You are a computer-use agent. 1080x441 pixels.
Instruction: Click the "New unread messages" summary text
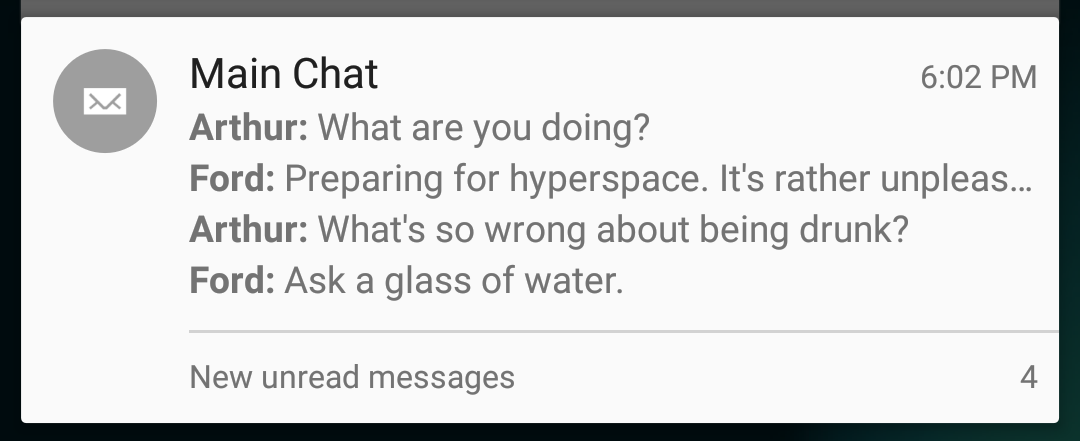coord(352,377)
